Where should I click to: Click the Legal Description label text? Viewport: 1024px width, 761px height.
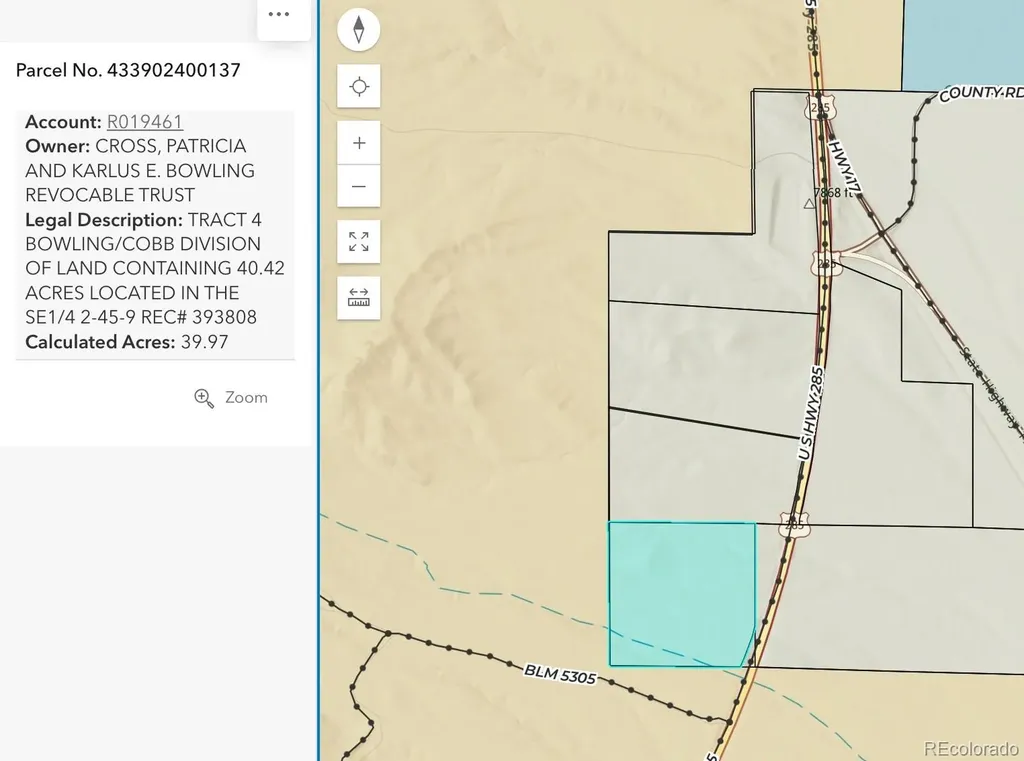(104, 219)
